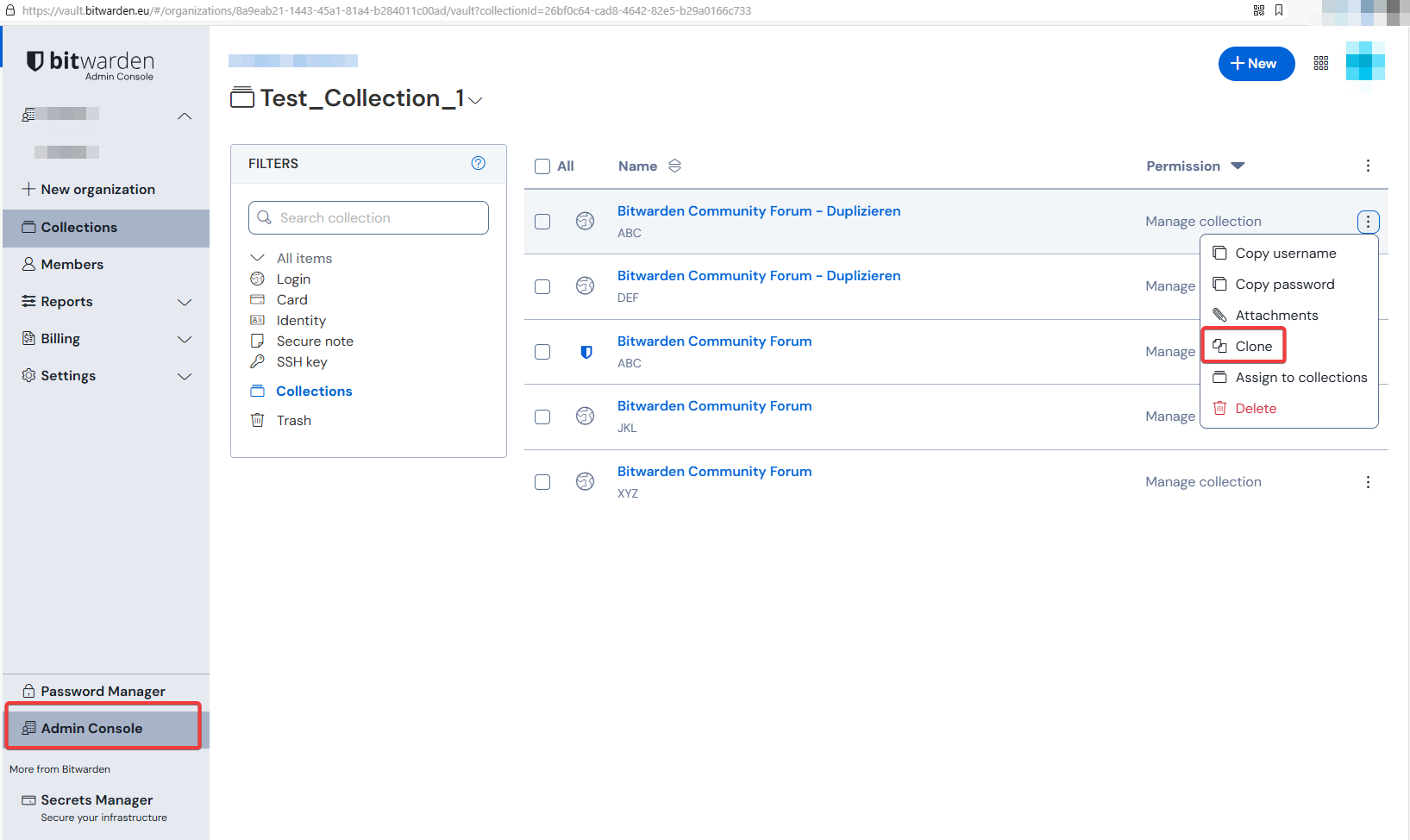1410x840 pixels.
Task: Expand the Reports section chevron
Action: [x=185, y=302]
